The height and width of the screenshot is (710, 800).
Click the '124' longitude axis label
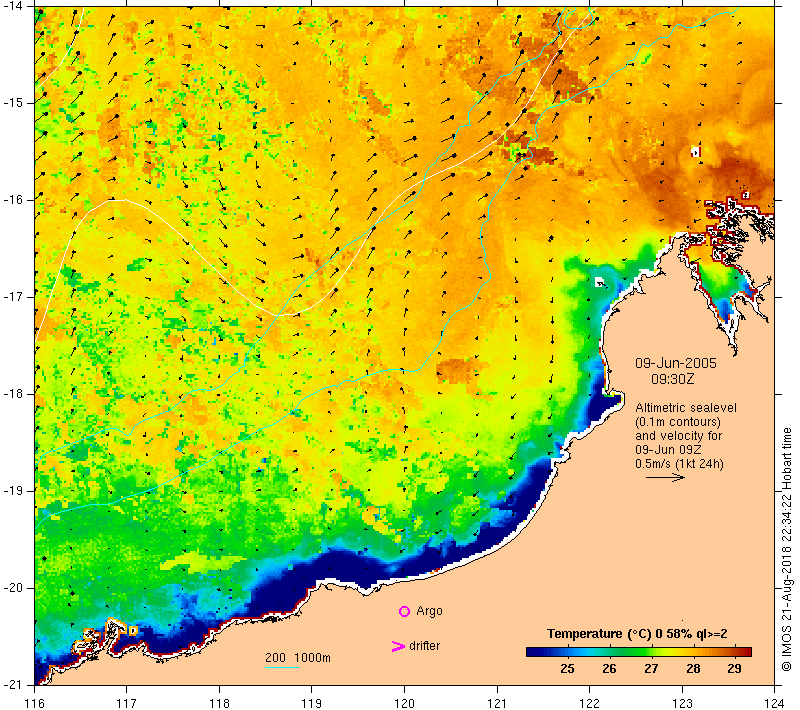point(775,703)
